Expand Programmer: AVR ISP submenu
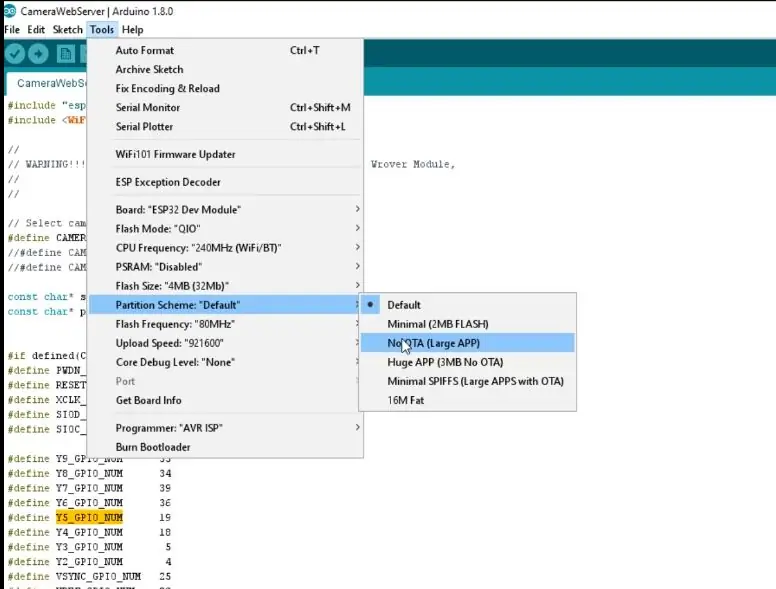This screenshot has width=776, height=589. tap(225, 428)
